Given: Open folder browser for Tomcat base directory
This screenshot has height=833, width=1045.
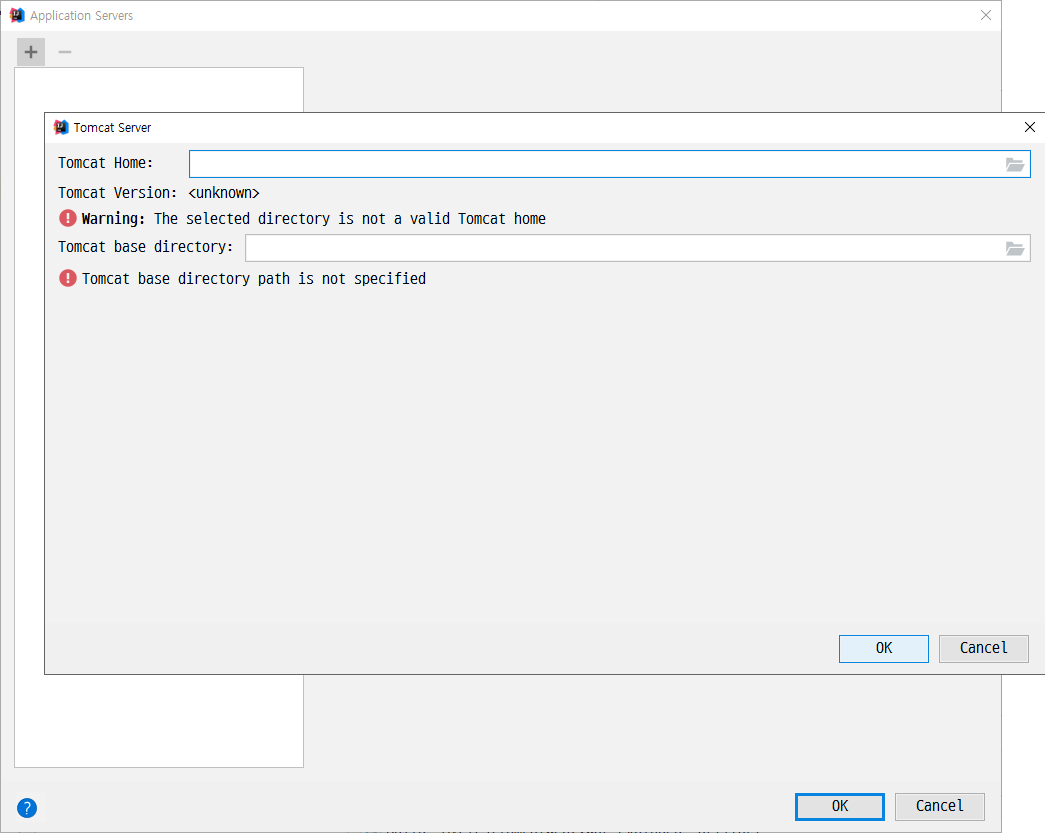Looking at the screenshot, I should (x=1014, y=249).
